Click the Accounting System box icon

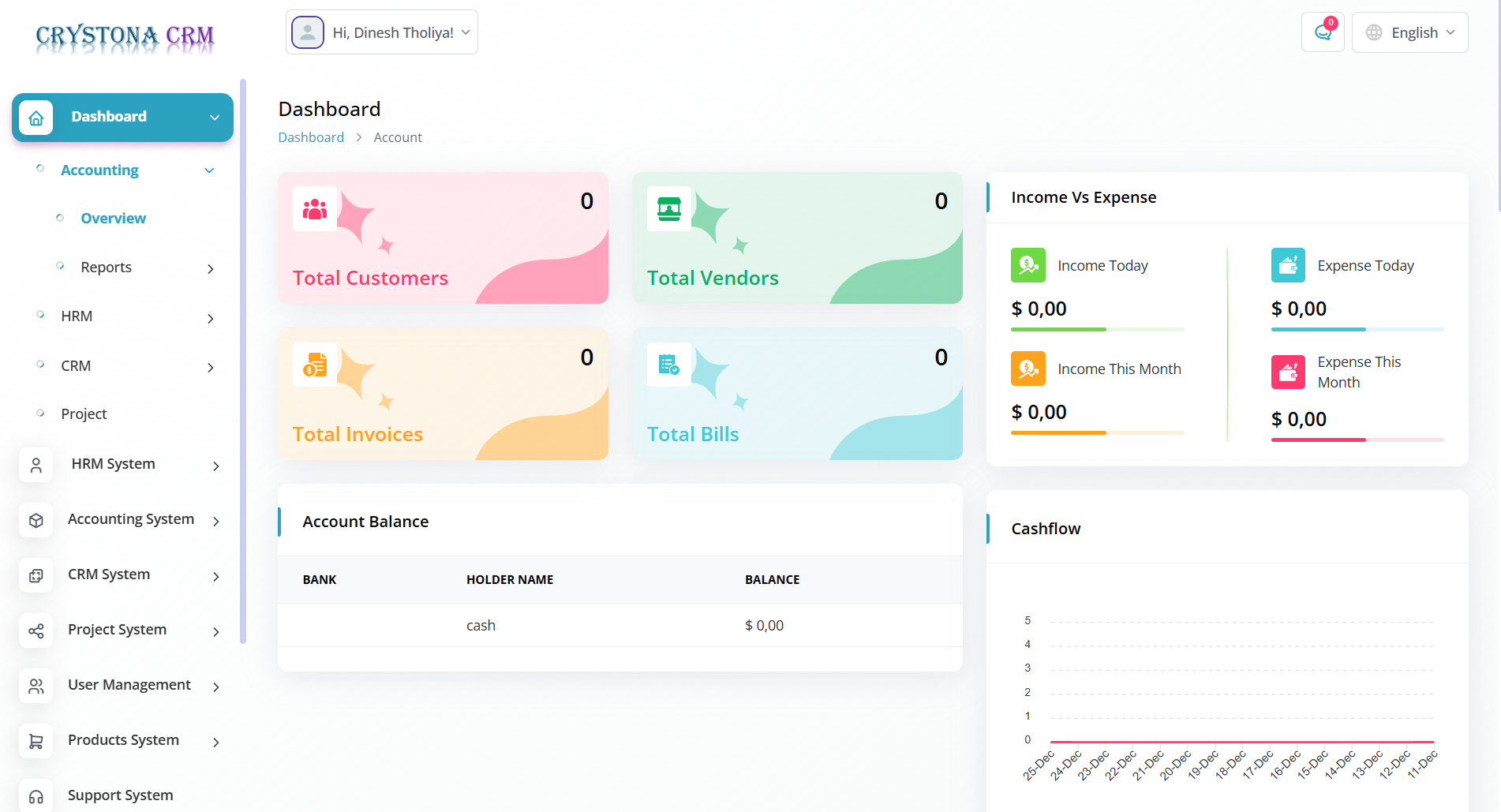(36, 520)
